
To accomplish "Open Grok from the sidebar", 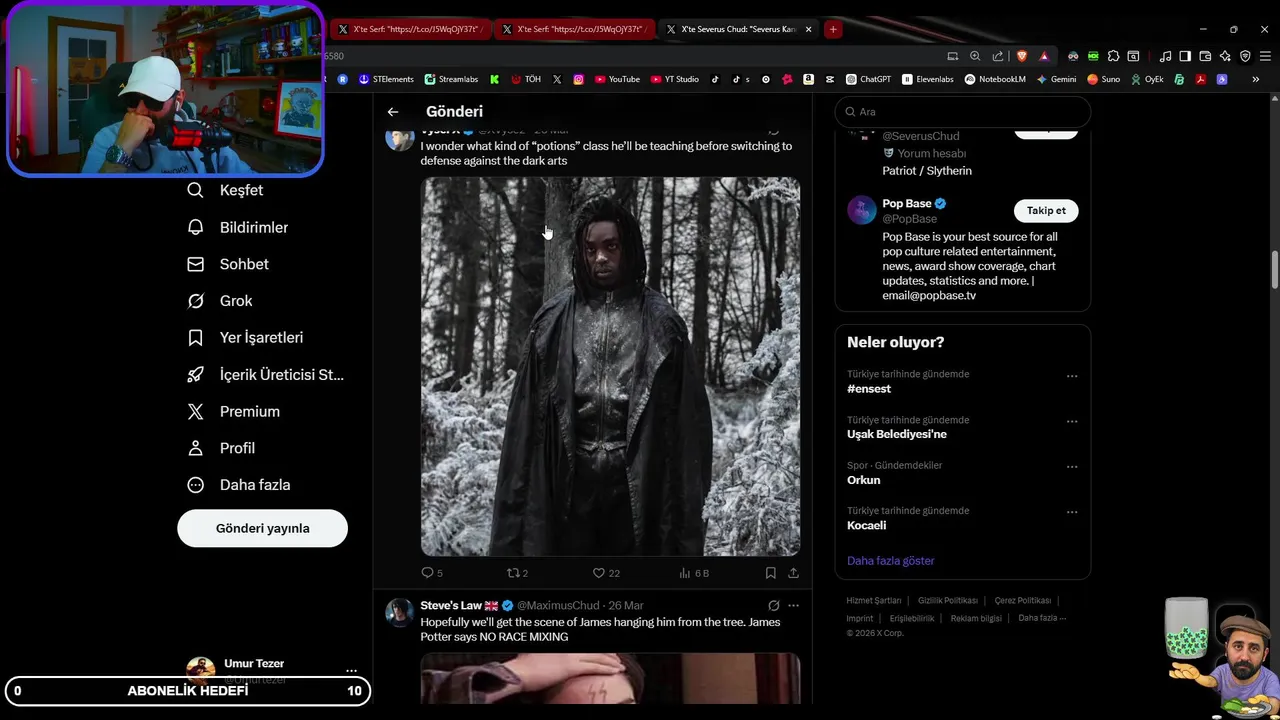I will pos(220,301).
